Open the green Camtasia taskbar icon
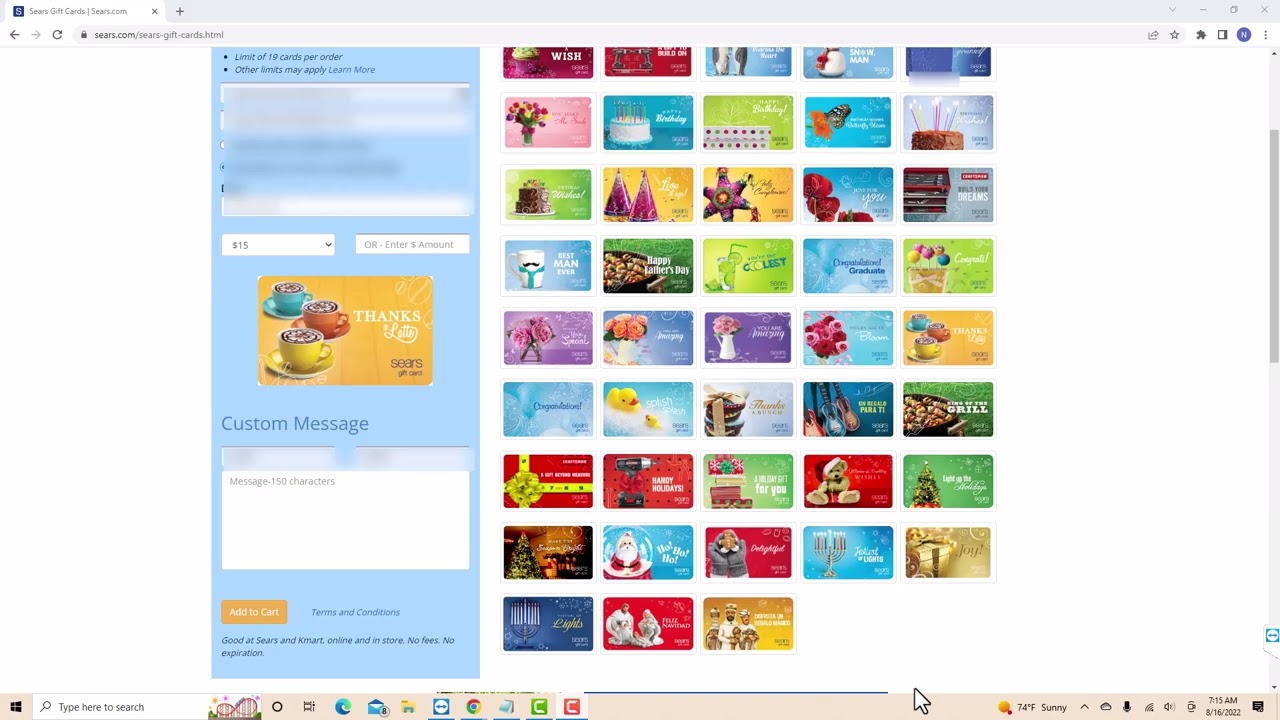Viewport: 1280px width, 720px height. pos(539,707)
